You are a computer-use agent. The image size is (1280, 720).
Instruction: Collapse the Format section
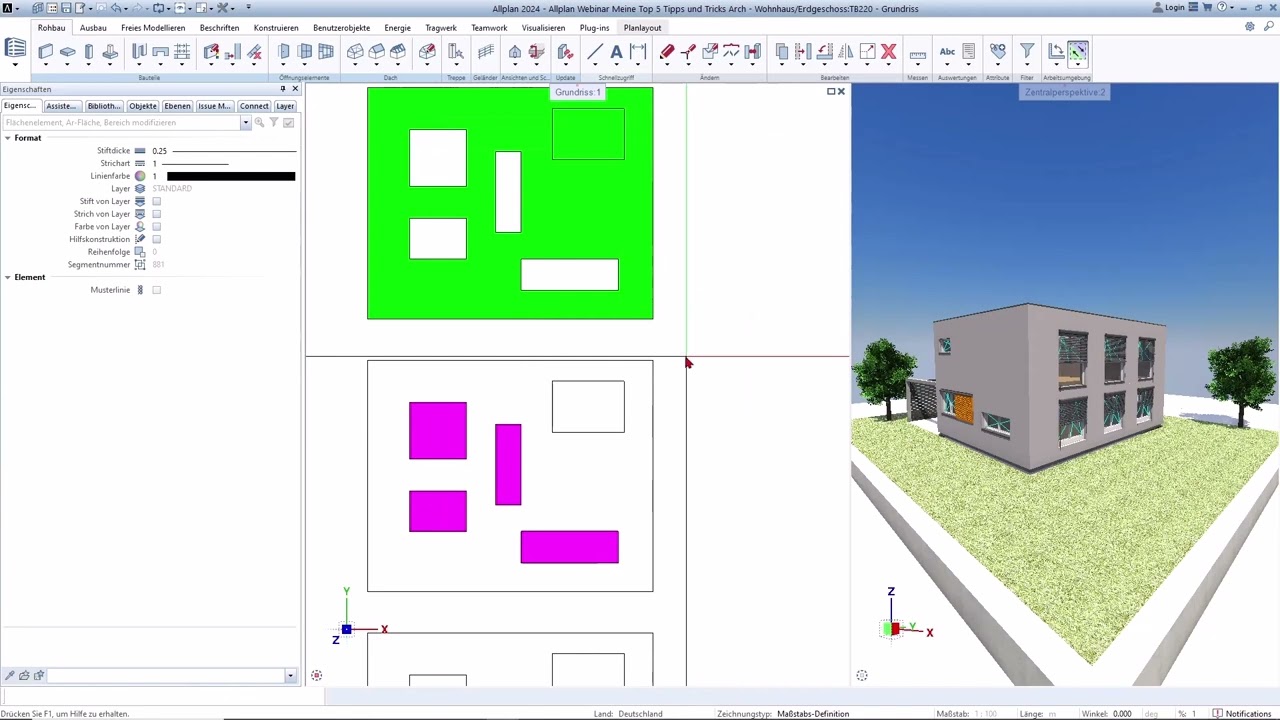click(7, 138)
